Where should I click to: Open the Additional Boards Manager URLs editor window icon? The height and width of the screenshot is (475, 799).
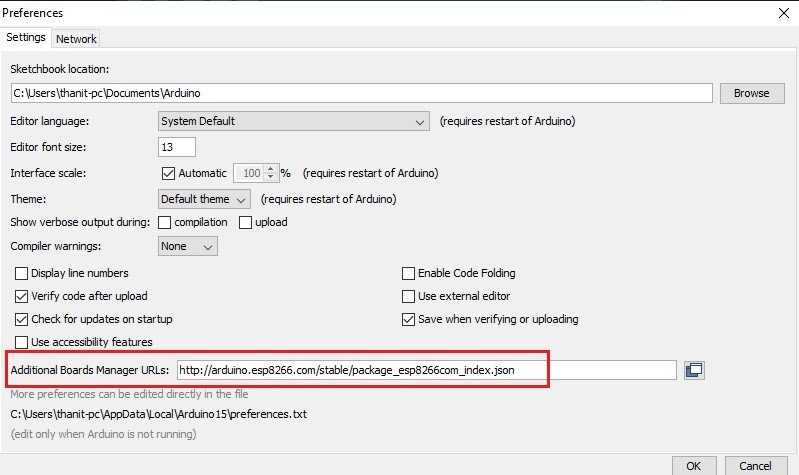coord(694,370)
